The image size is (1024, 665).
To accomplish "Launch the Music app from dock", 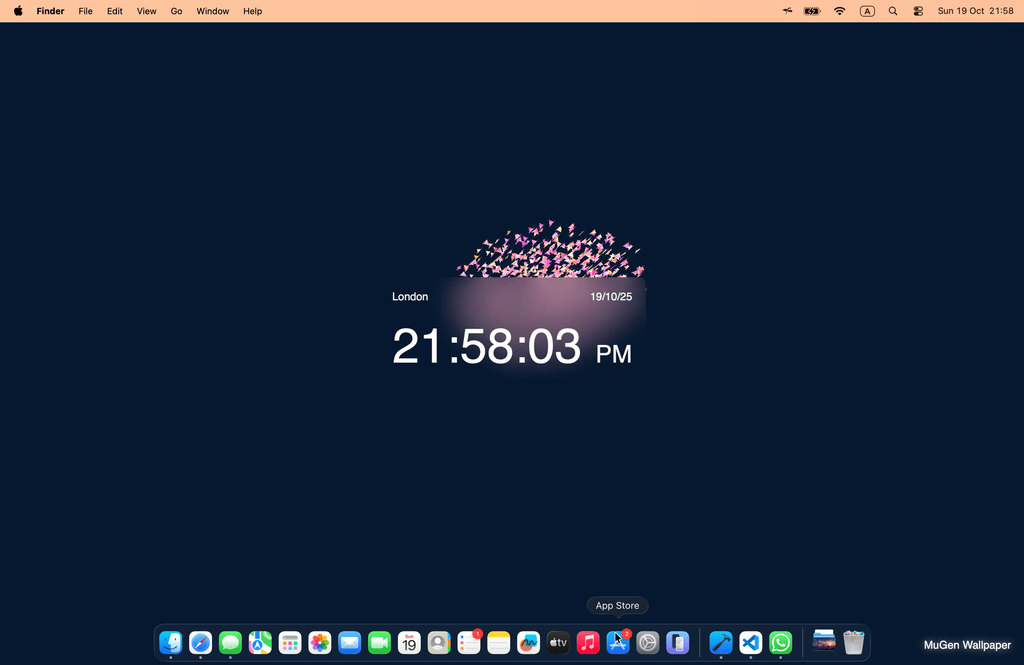I will click(588, 642).
